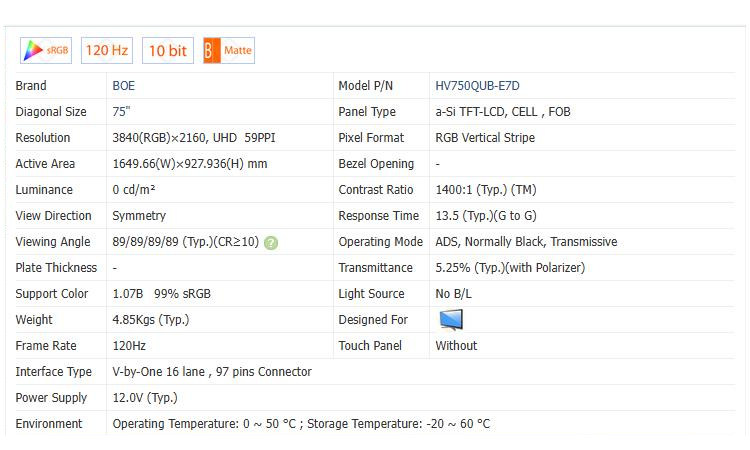Click the Touch Panel label
750x450 pixels.
click(x=370, y=346)
